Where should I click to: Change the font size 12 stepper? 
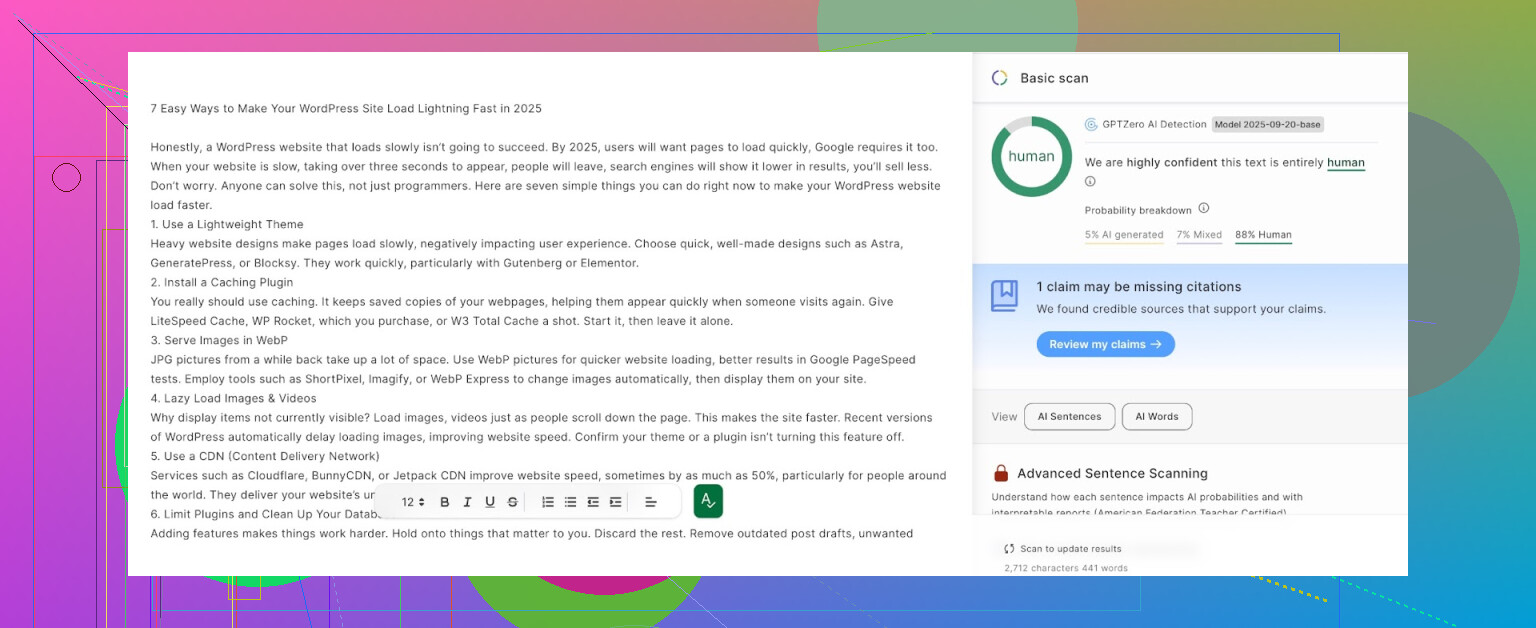tap(413, 502)
